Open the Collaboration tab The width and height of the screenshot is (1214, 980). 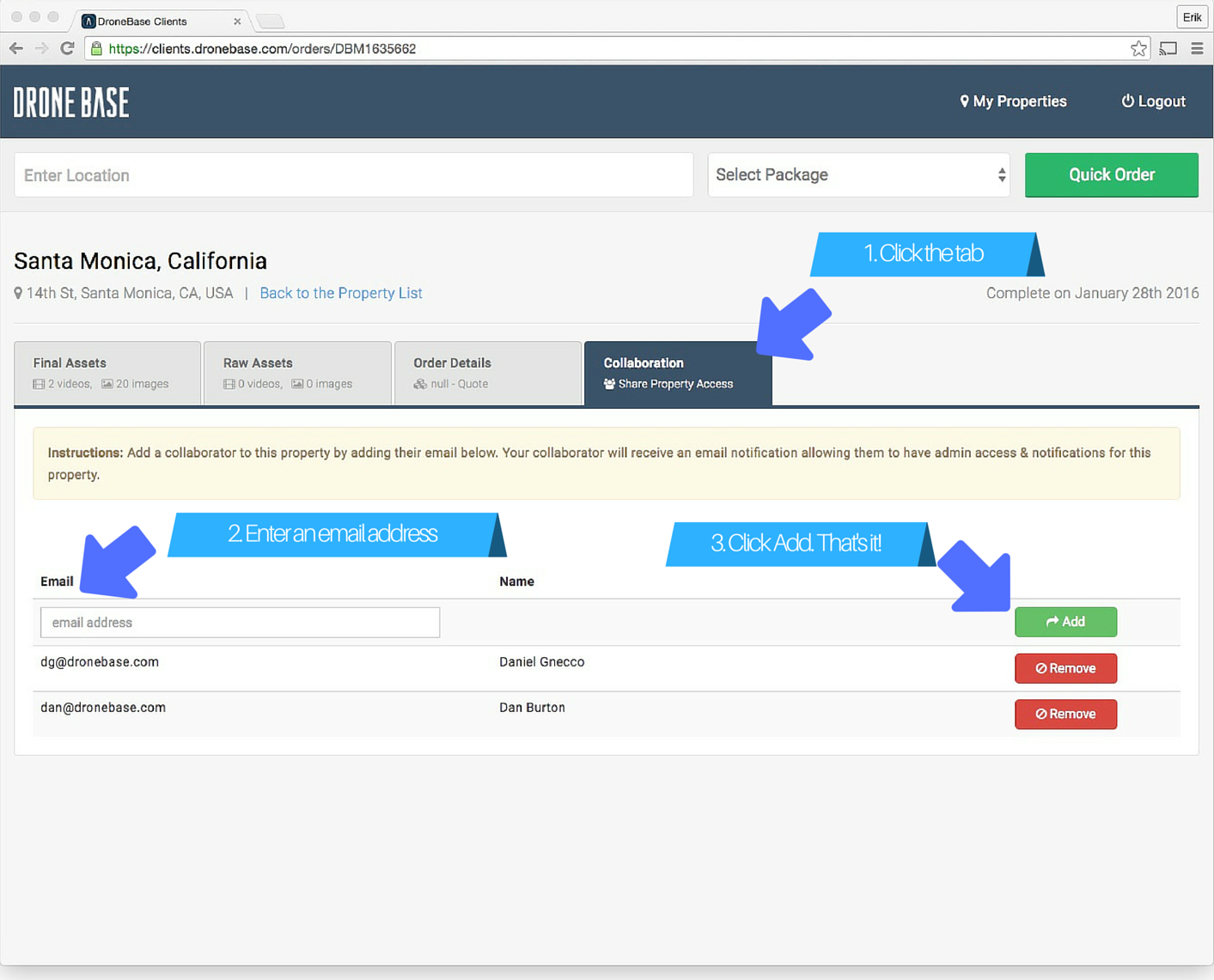pyautogui.click(x=677, y=373)
